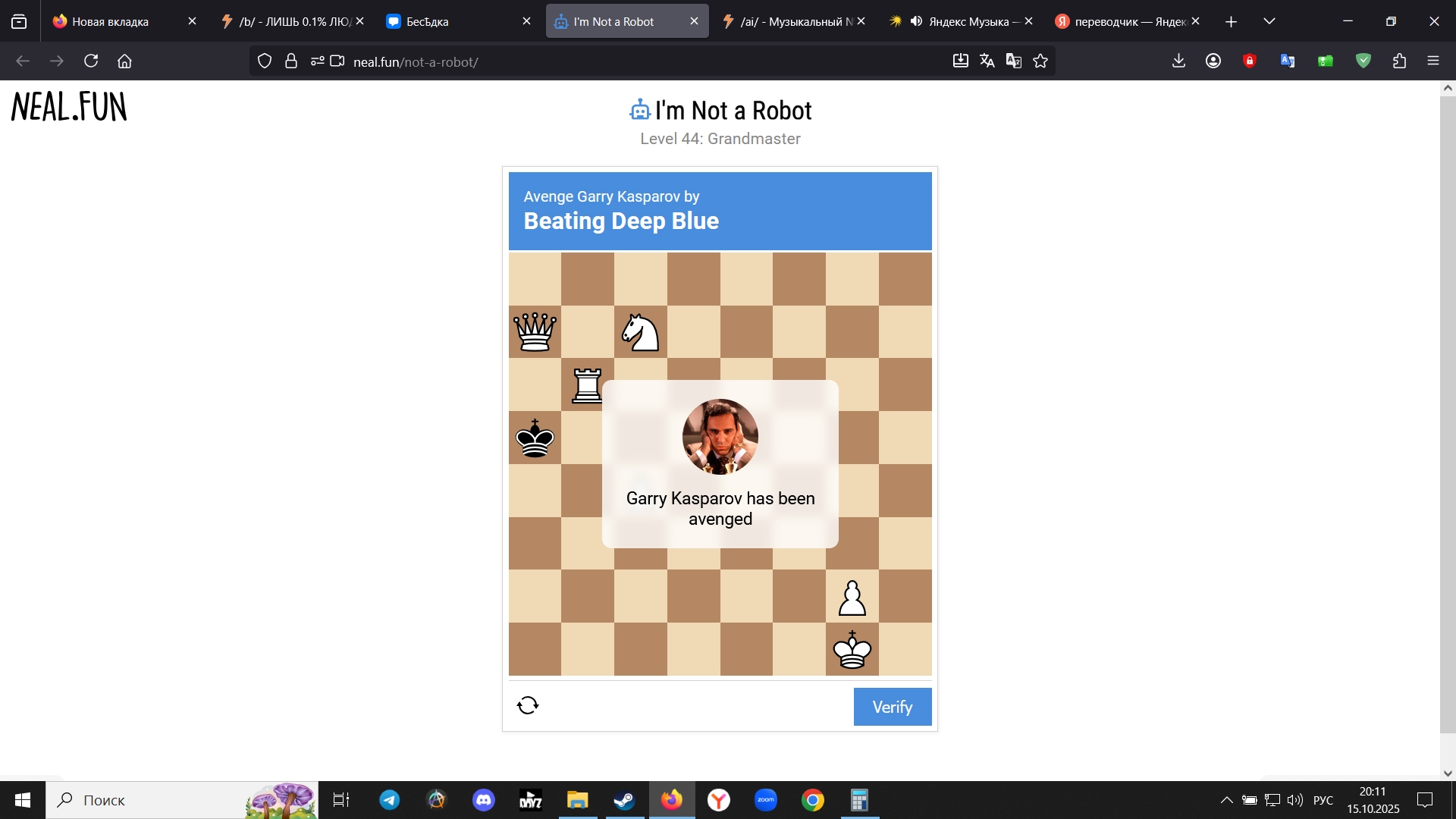Show hidden system tray icons

tap(1226, 800)
